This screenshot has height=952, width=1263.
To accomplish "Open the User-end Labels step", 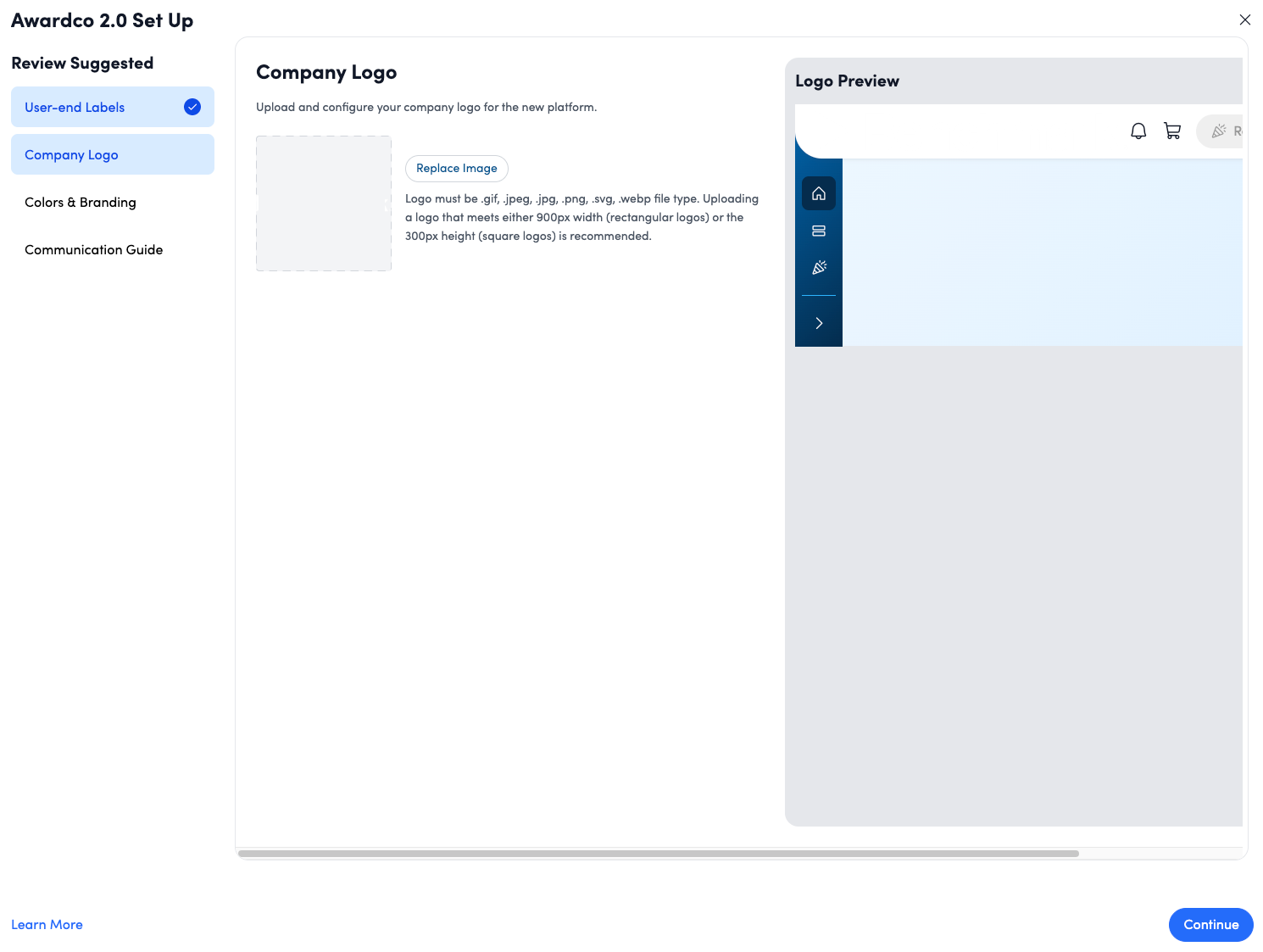I will pos(75,108).
